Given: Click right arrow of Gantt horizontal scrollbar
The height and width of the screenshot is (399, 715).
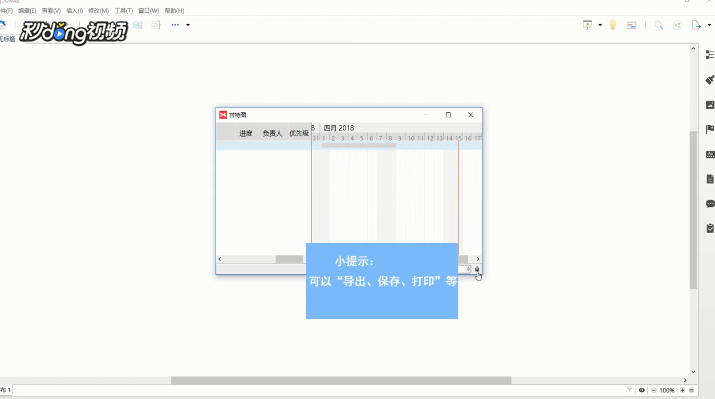Looking at the screenshot, I should pyautogui.click(x=478, y=259).
